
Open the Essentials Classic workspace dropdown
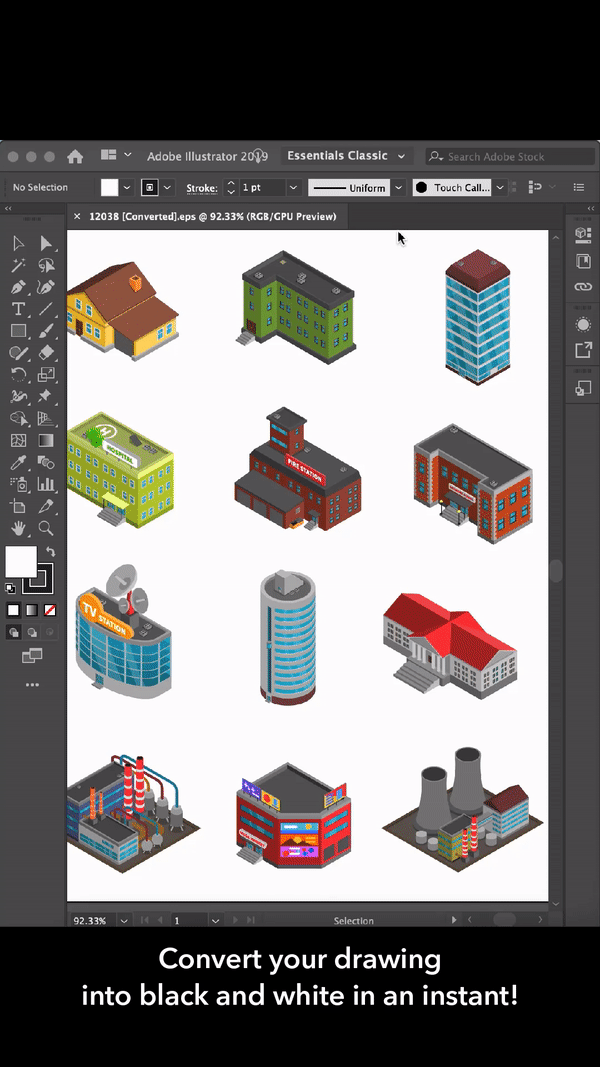pyautogui.click(x=346, y=156)
